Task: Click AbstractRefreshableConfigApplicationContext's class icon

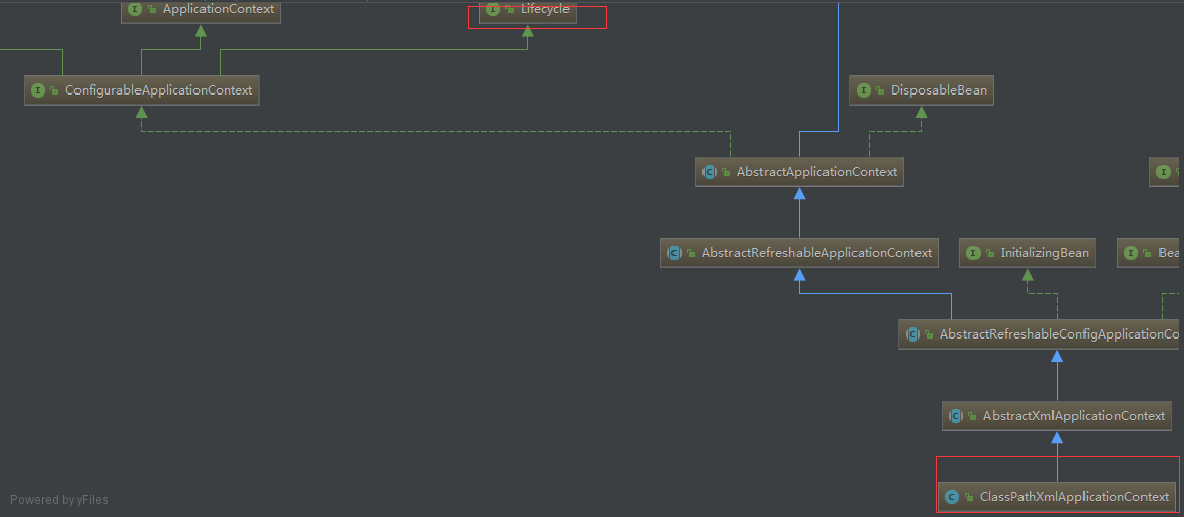Action: coord(913,335)
